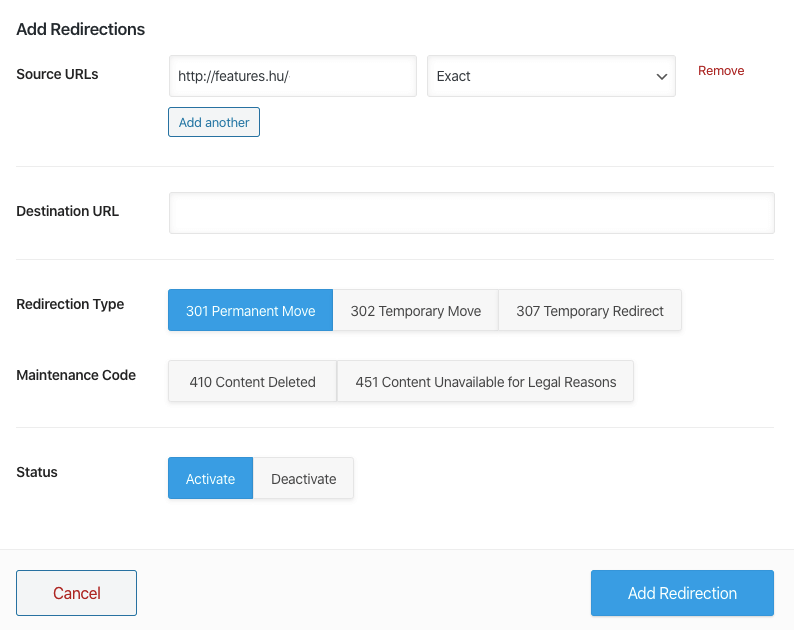Focus the Destination URL field
This screenshot has width=794, height=630.
click(x=471, y=213)
